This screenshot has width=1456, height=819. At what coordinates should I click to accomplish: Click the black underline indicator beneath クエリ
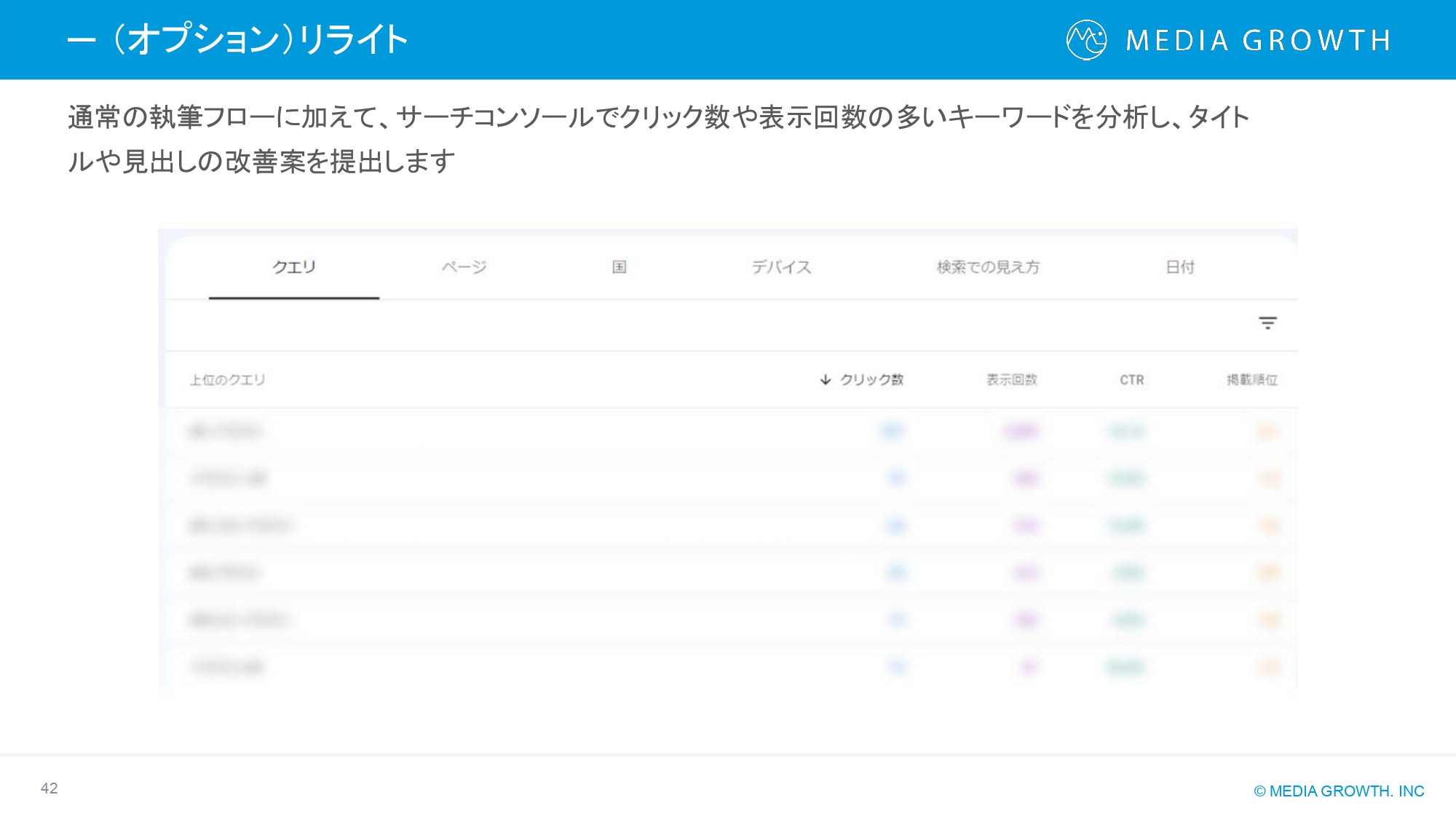pos(293,298)
